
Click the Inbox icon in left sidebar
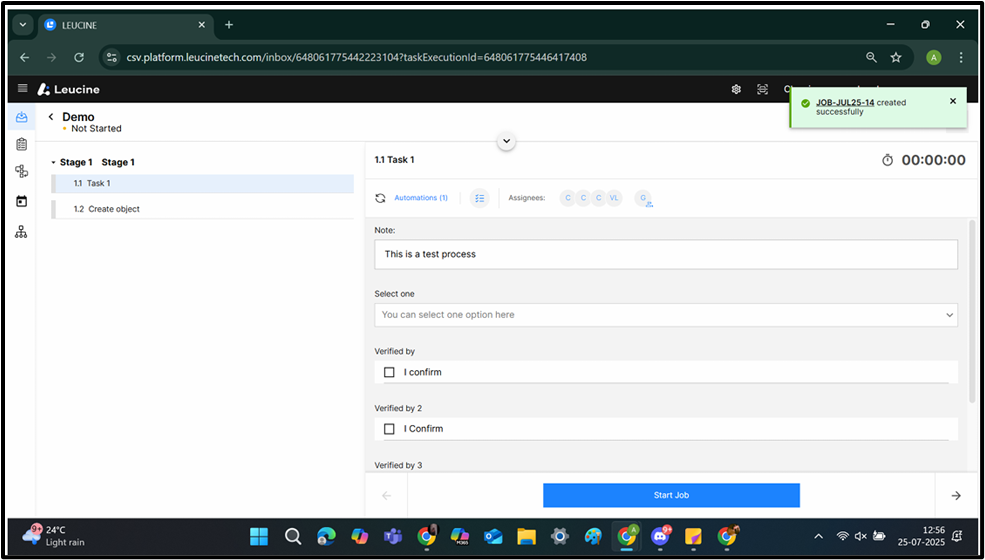21,118
